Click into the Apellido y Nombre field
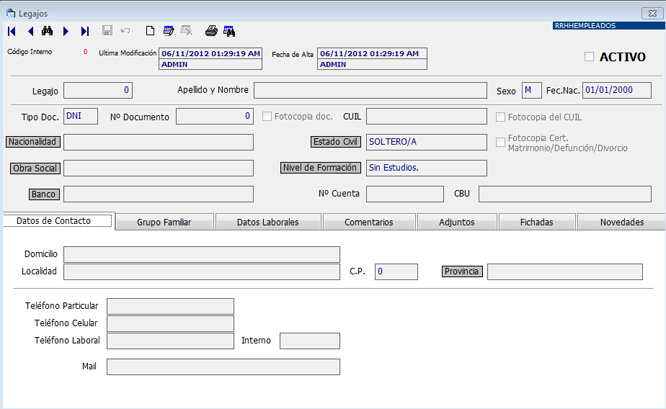The image size is (666, 409). point(369,90)
